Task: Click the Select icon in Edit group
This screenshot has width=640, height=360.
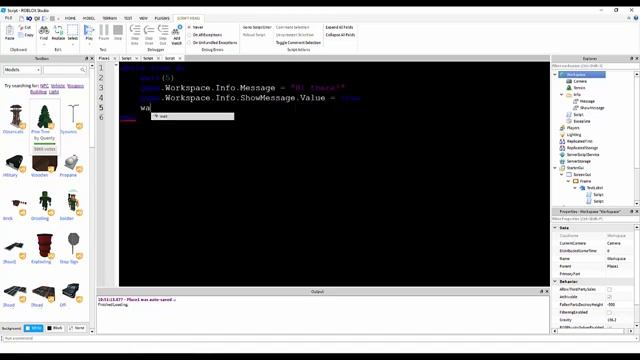Action: pos(73,30)
